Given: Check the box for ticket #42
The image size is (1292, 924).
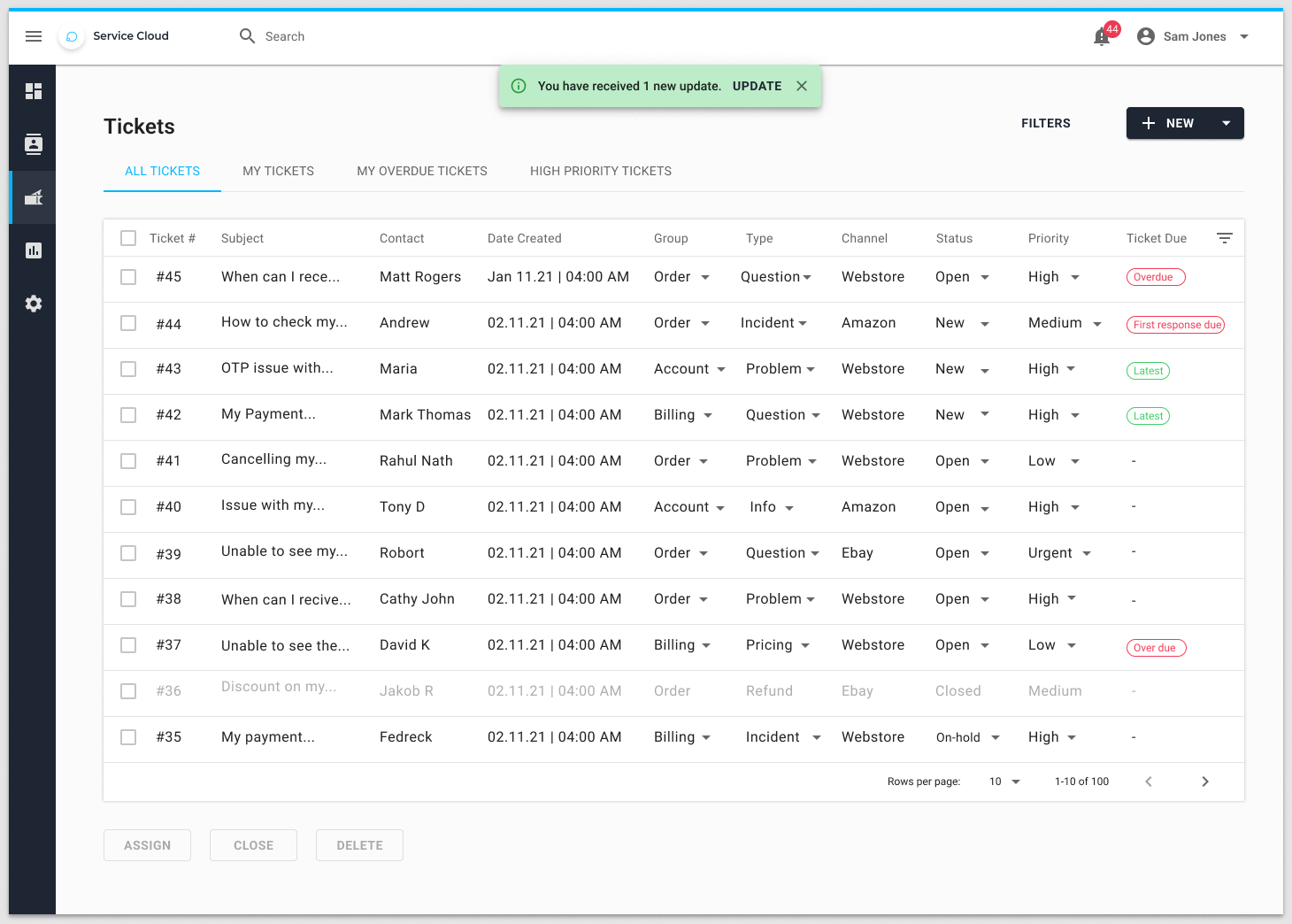Looking at the screenshot, I should [x=128, y=415].
